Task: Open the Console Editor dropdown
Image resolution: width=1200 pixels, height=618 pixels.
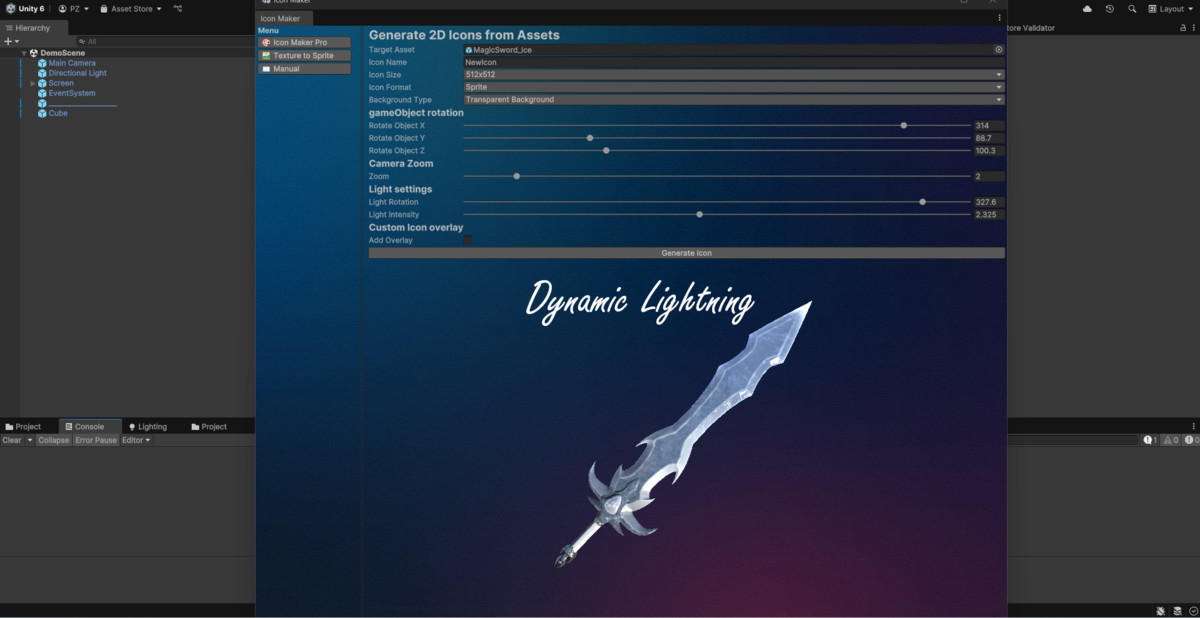Action: pyautogui.click(x=136, y=440)
